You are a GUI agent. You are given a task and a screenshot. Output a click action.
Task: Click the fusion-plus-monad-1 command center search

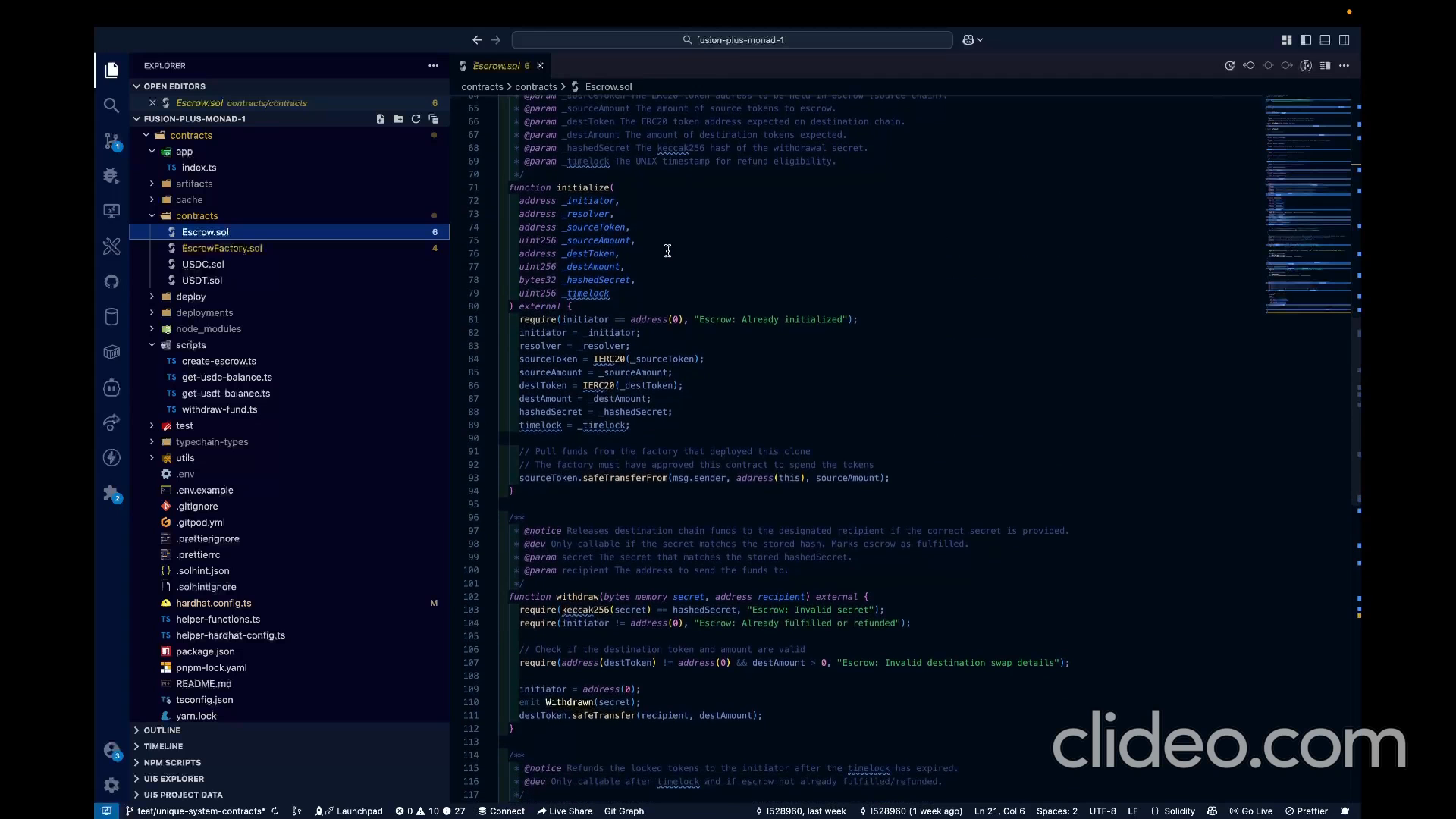click(732, 40)
